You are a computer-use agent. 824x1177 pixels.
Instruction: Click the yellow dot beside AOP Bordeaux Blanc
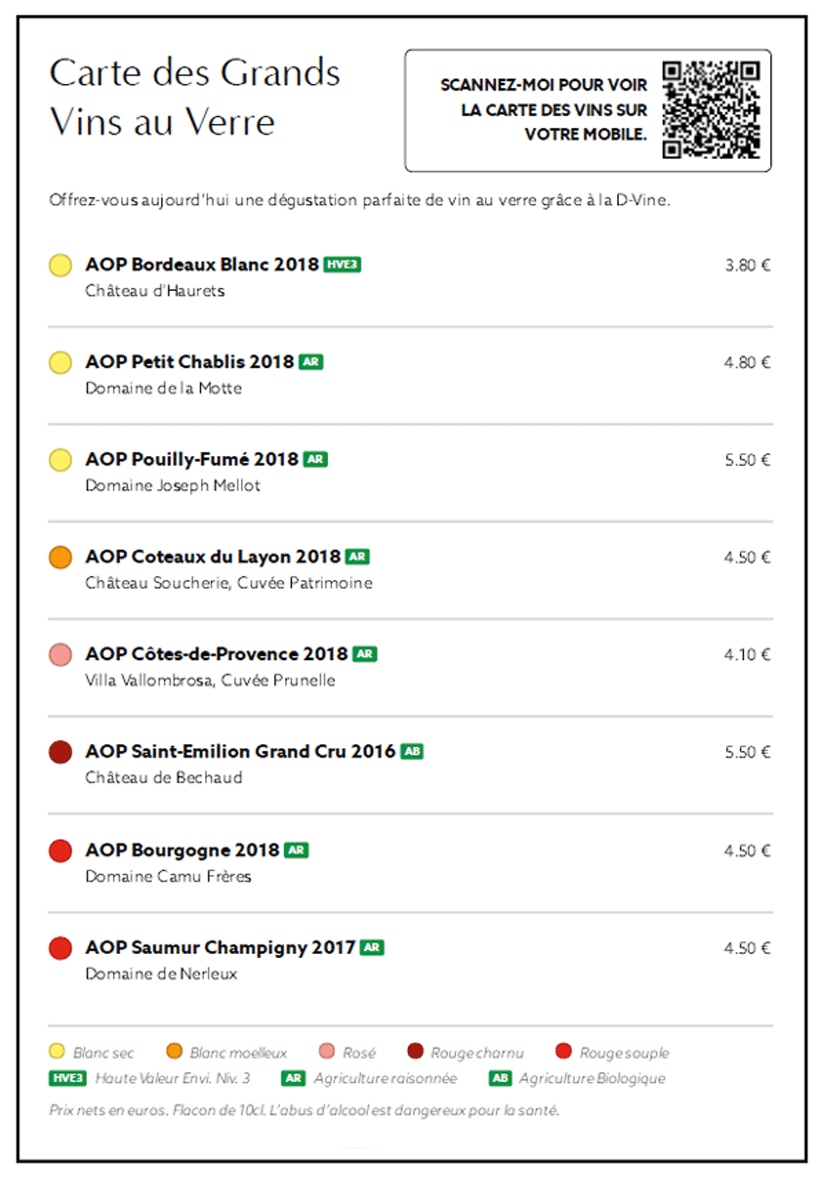pos(60,265)
